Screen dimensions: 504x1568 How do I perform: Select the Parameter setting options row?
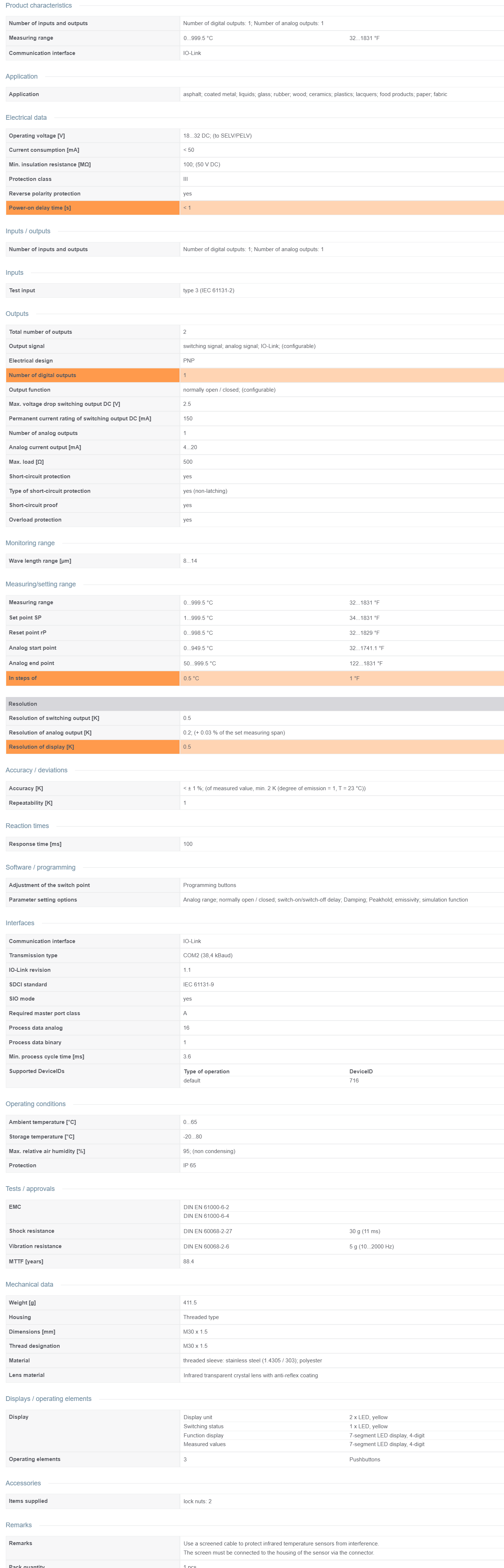coord(255,900)
